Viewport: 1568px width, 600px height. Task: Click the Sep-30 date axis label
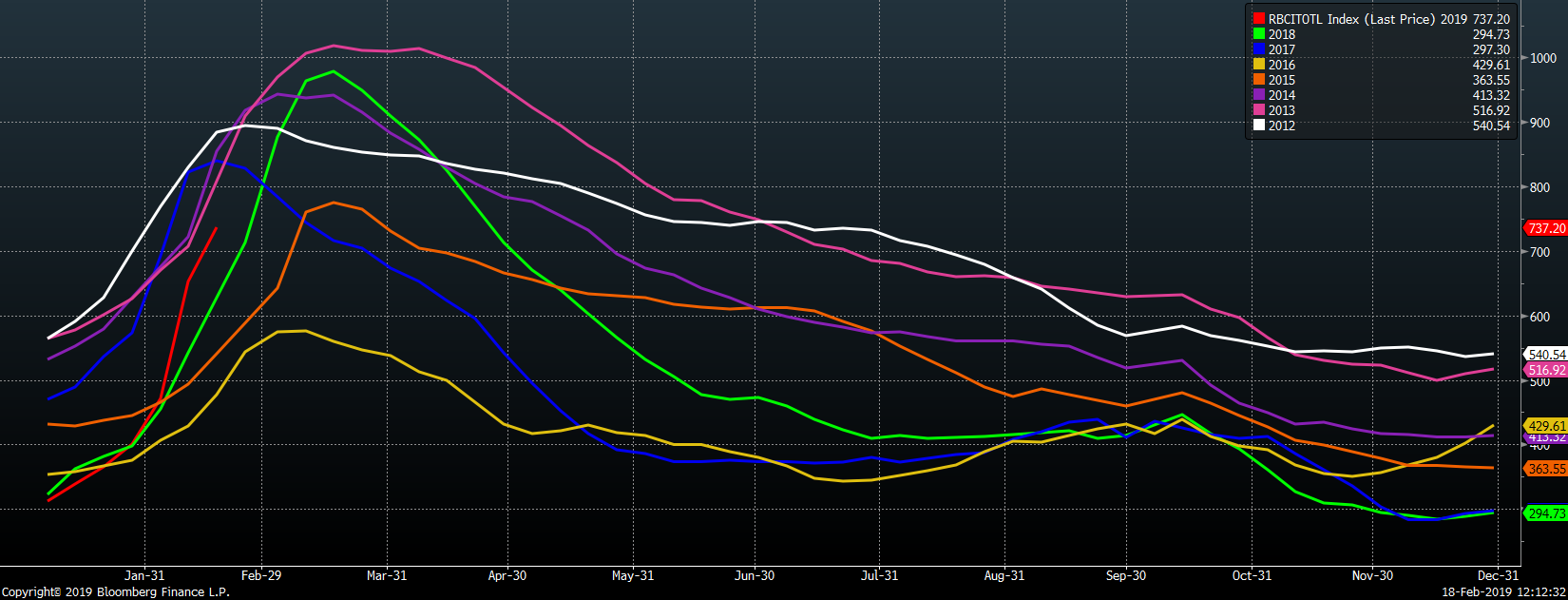tap(1126, 575)
